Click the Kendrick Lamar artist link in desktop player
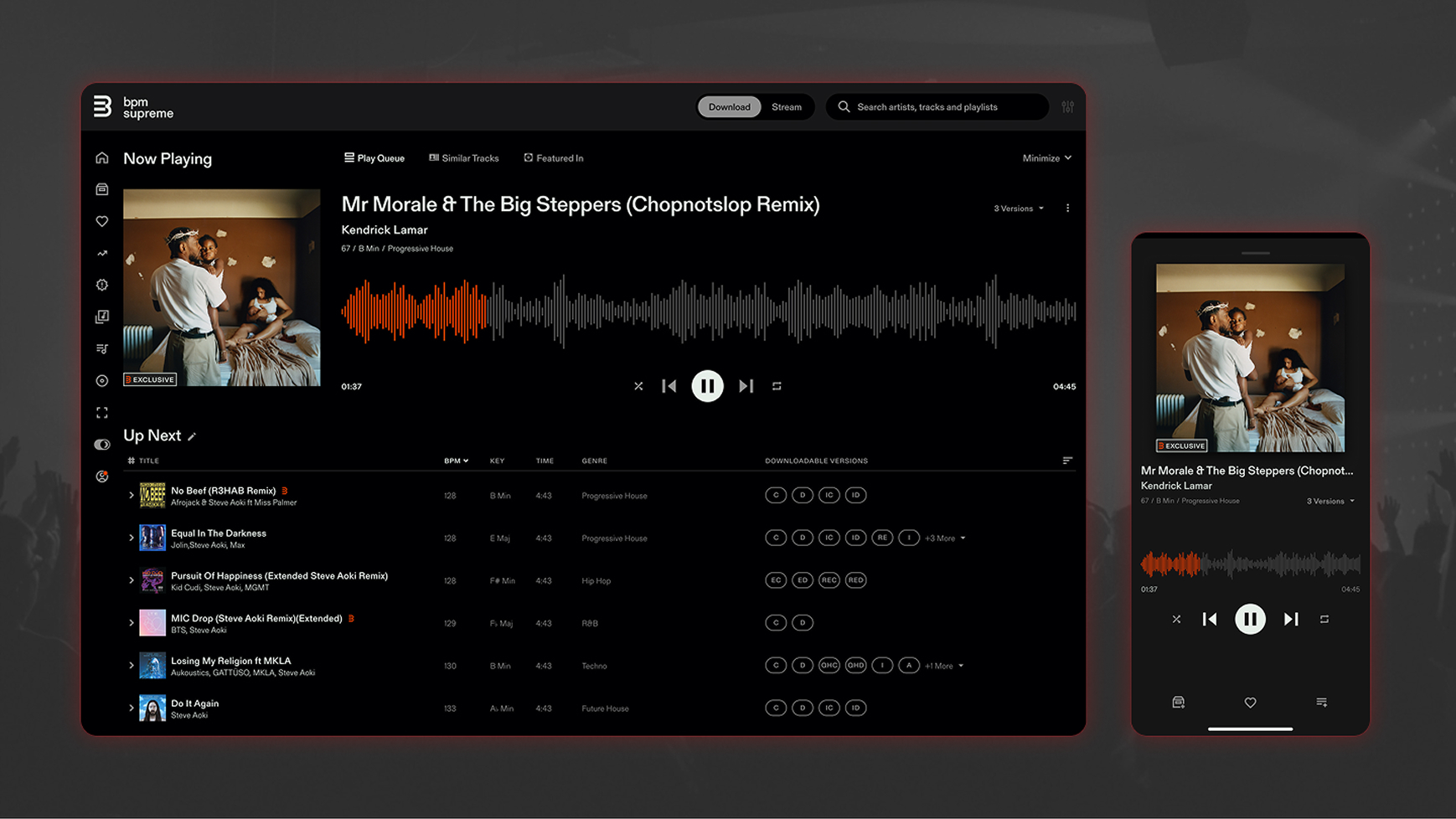 (385, 229)
